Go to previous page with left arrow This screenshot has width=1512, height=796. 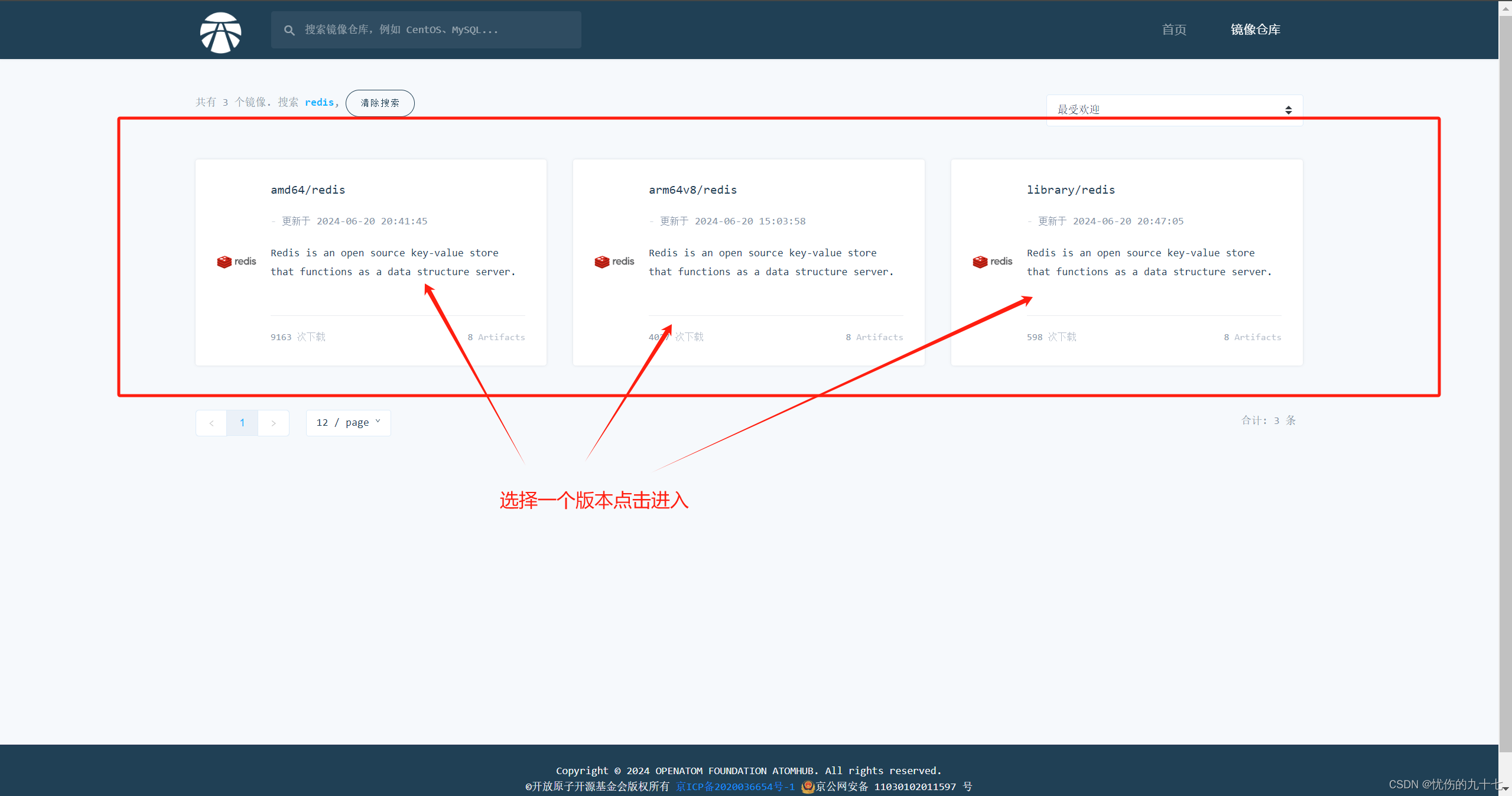(211, 422)
